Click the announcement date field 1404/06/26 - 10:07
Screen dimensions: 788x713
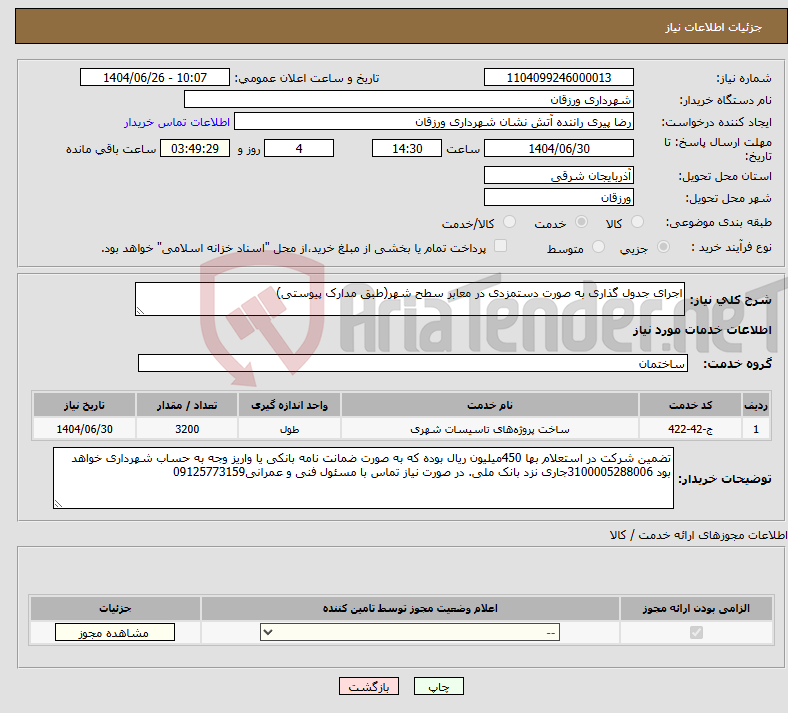155,77
